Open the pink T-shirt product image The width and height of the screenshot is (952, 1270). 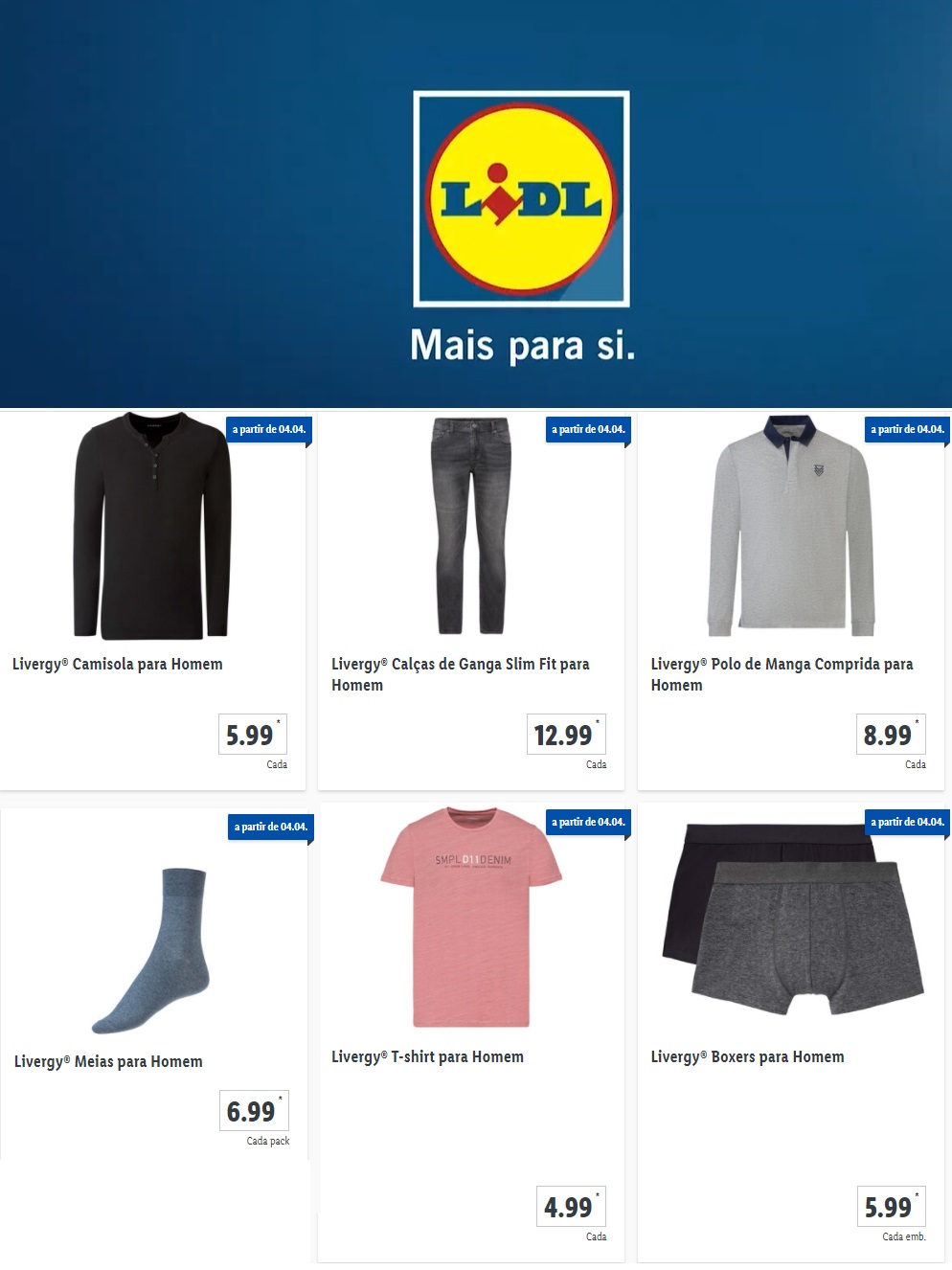click(x=470, y=918)
